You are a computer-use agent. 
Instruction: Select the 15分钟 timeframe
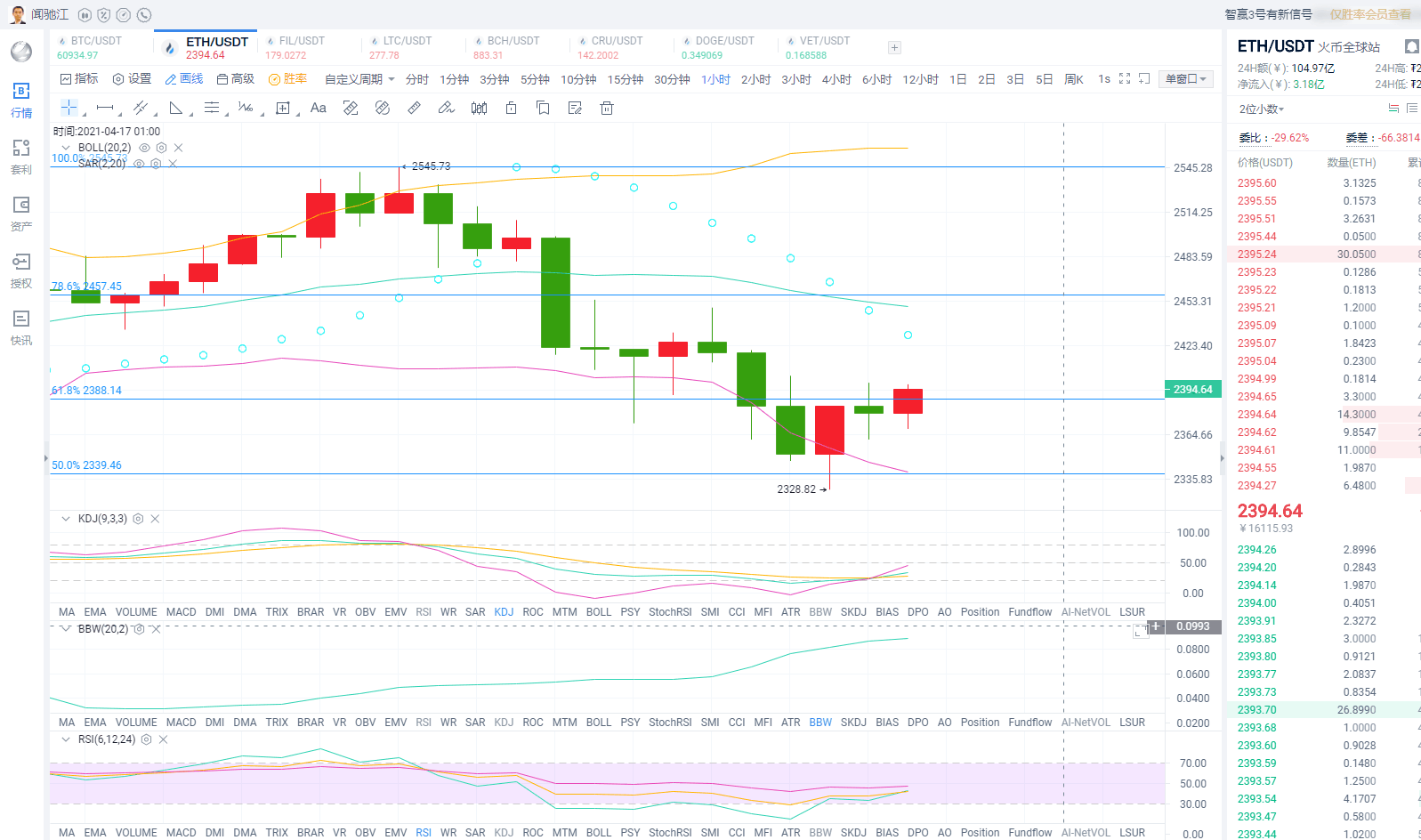click(626, 79)
